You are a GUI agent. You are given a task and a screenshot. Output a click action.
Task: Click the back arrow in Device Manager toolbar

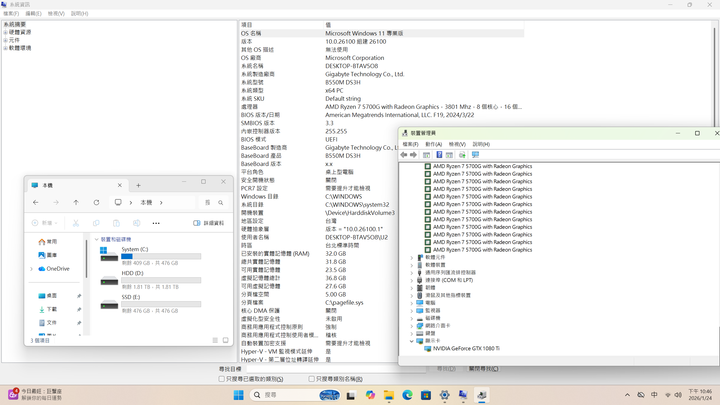404,155
